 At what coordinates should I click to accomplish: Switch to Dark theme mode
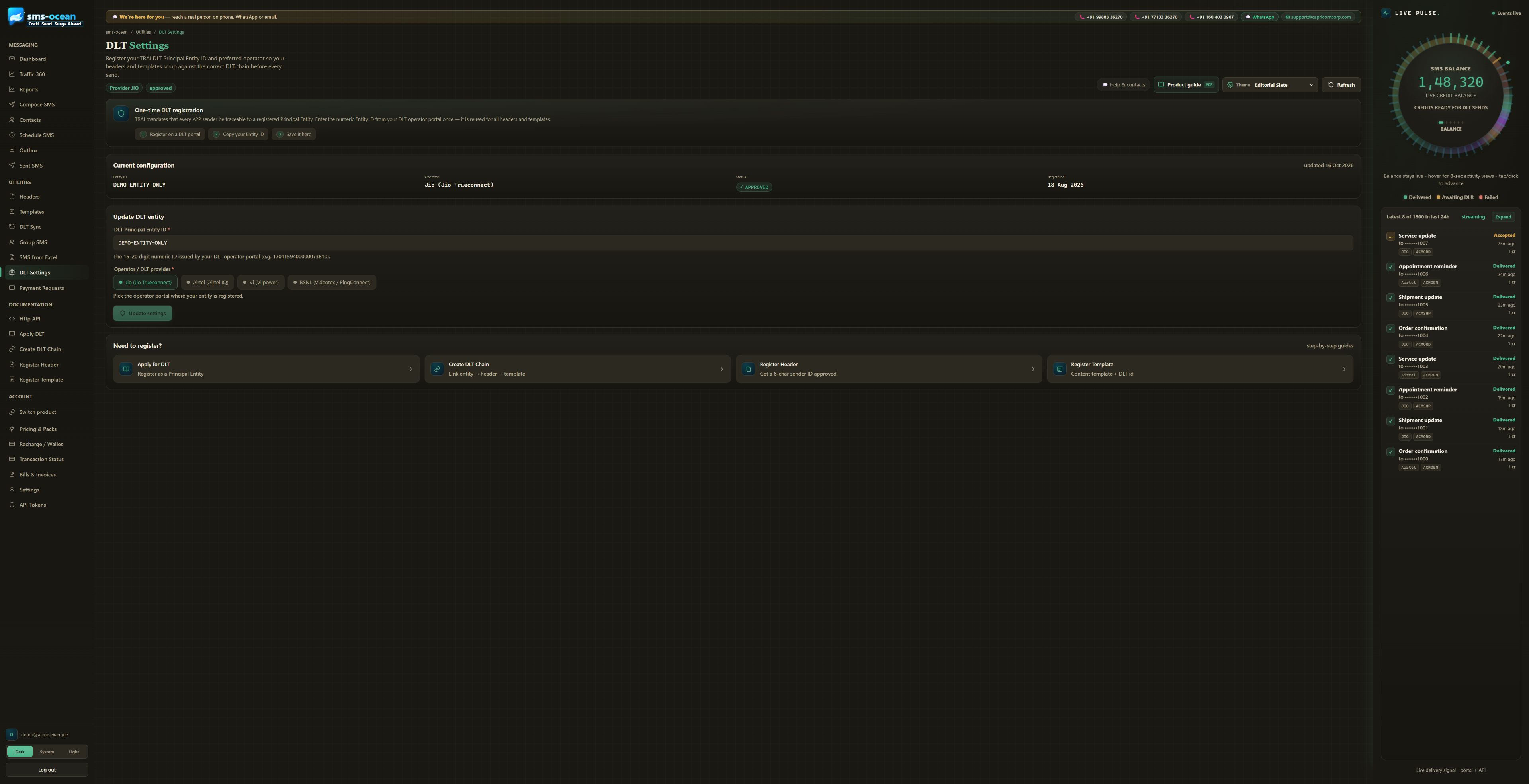tap(20, 751)
